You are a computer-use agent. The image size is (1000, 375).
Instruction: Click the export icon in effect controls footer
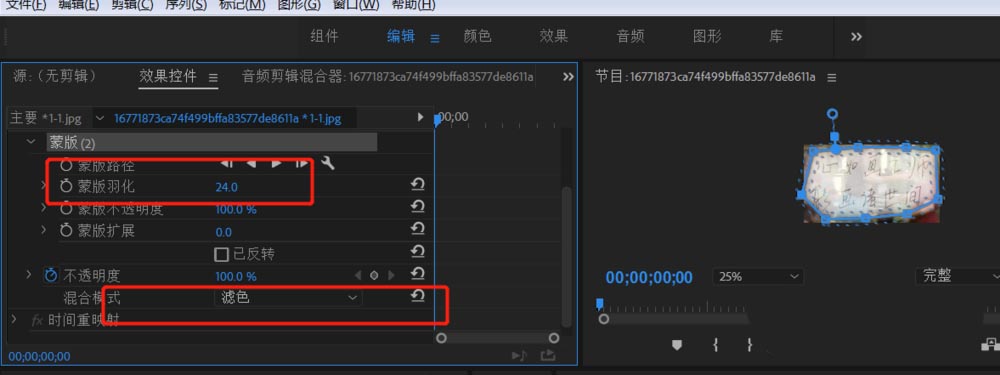(x=547, y=356)
